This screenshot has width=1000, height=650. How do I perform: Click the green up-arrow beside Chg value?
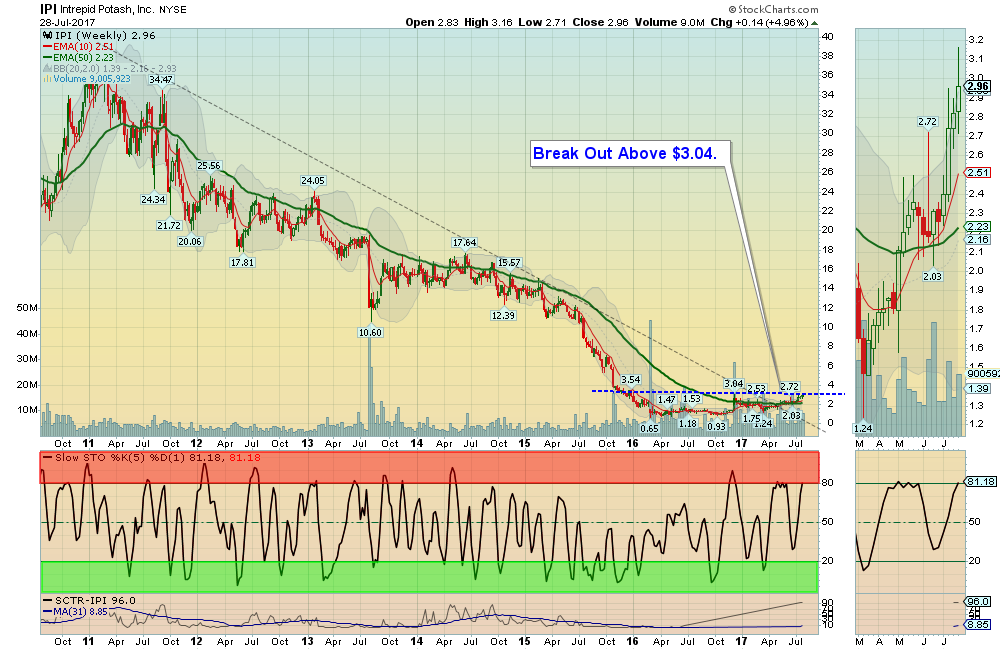pyautogui.click(x=814, y=22)
